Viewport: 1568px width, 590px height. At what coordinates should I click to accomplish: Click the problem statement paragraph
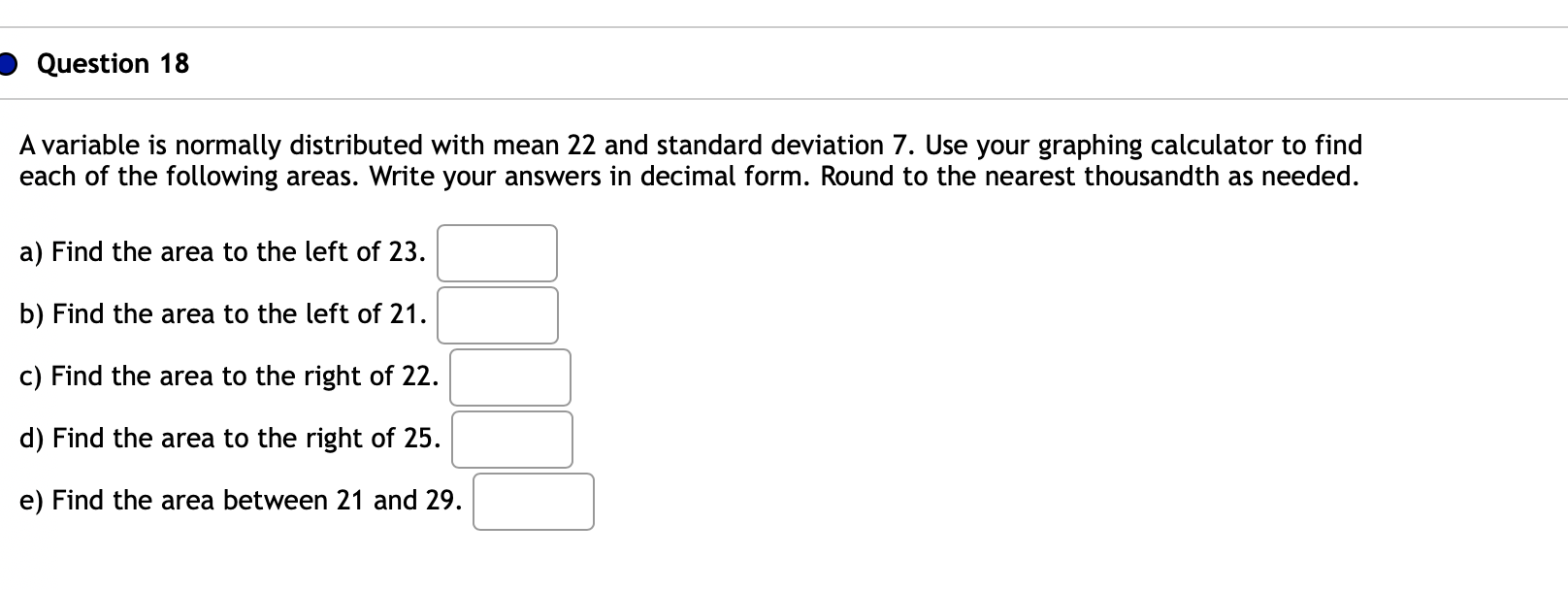coord(689,160)
